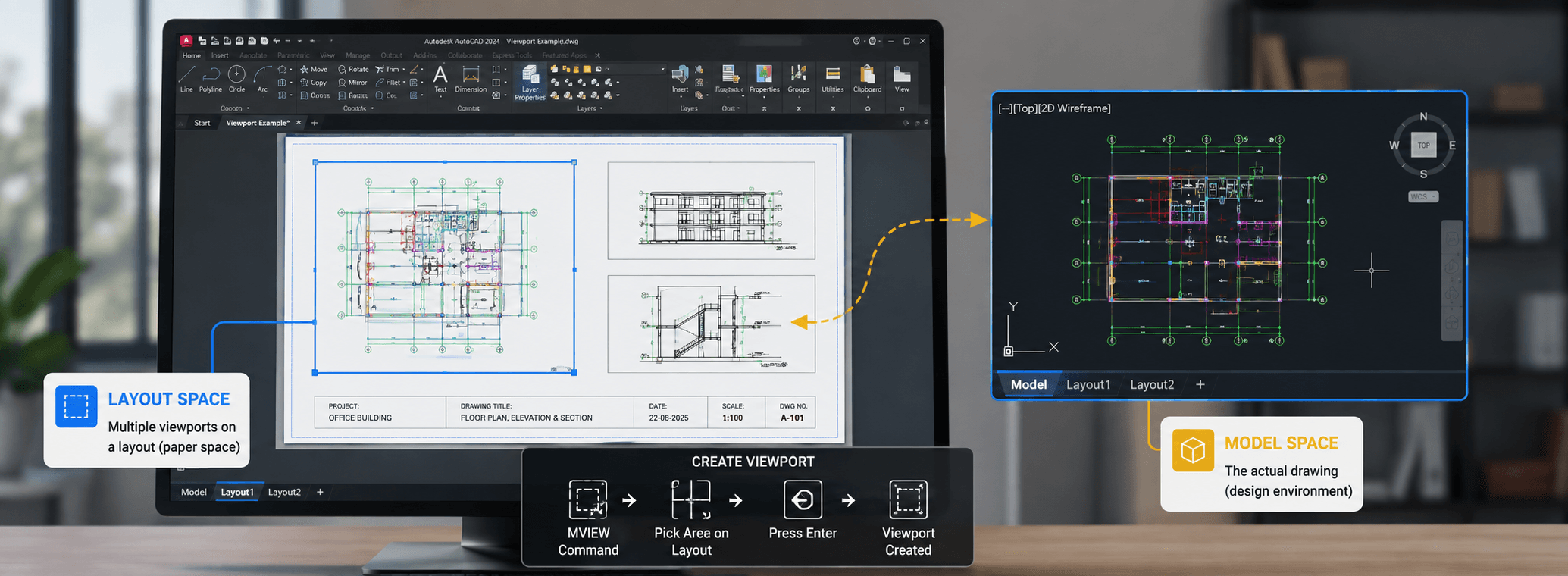Open Layer Properties manager
Viewport: 1568px width, 576px height.
pyautogui.click(x=530, y=83)
